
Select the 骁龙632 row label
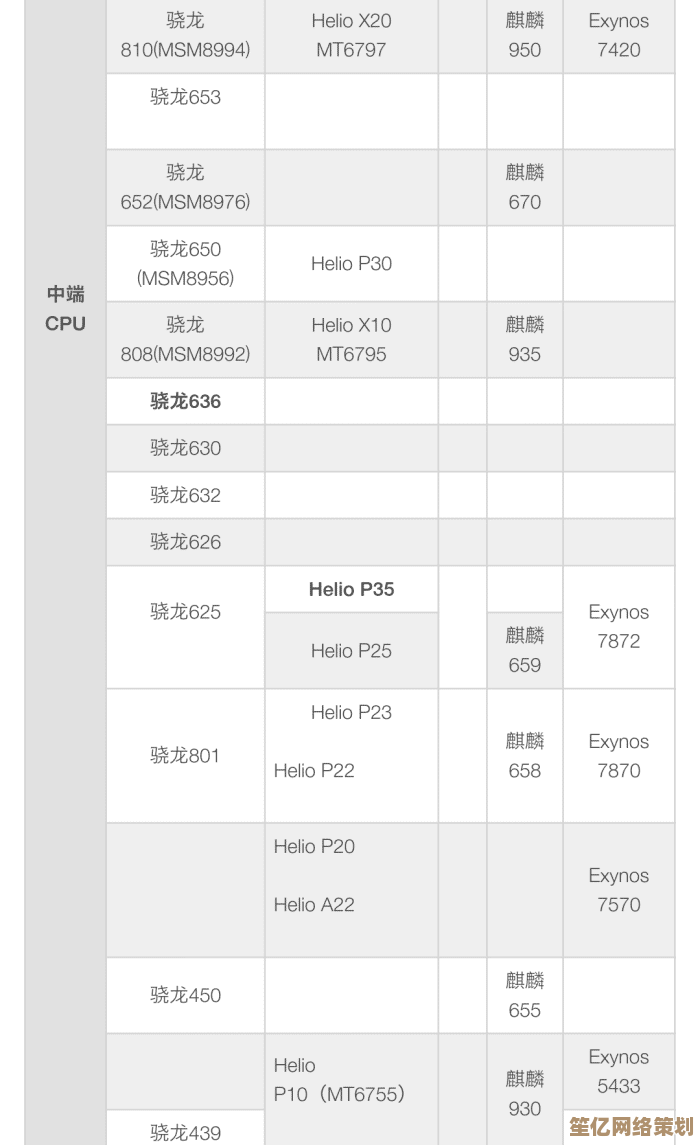tap(185, 495)
